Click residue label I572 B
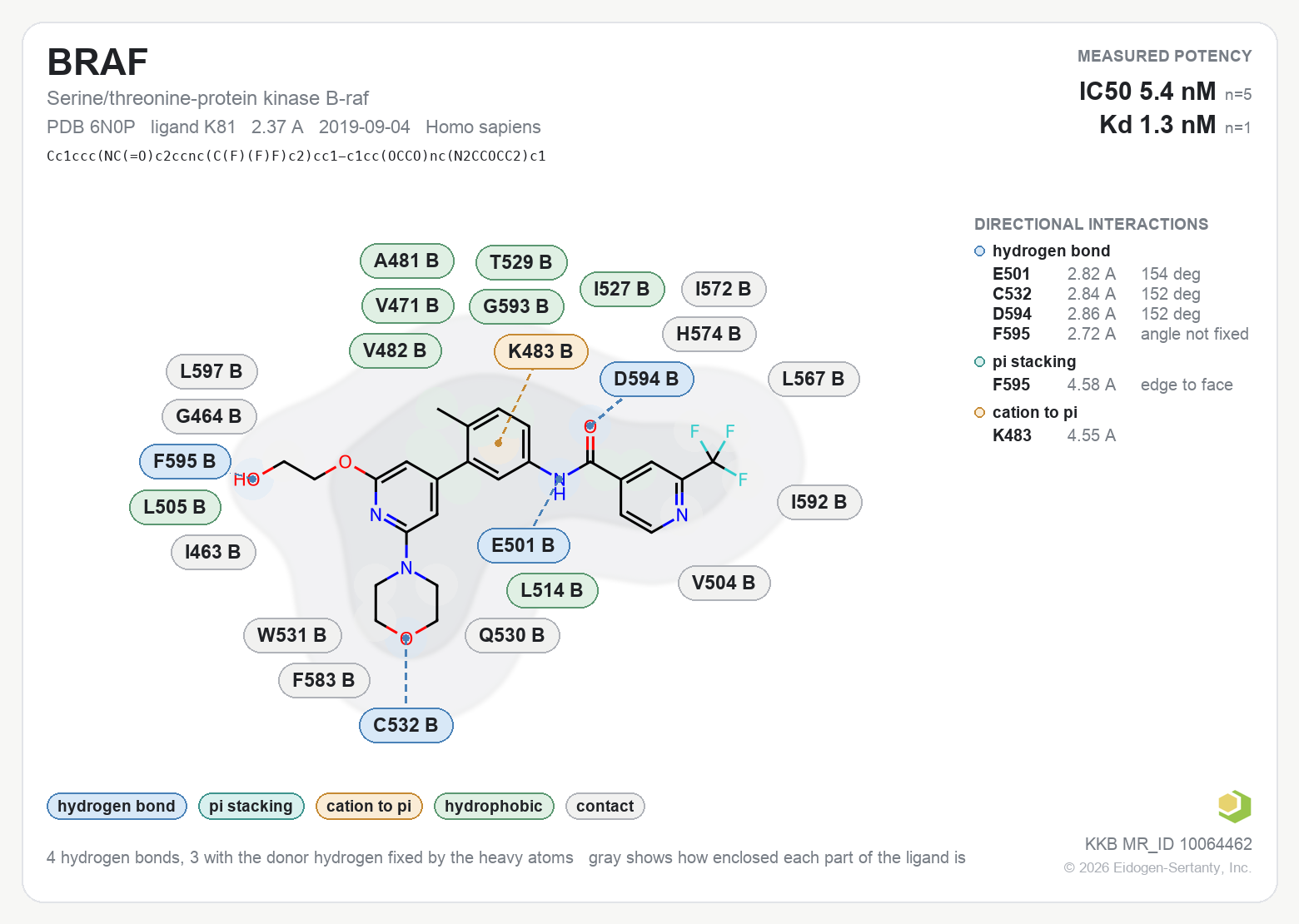 tap(724, 290)
